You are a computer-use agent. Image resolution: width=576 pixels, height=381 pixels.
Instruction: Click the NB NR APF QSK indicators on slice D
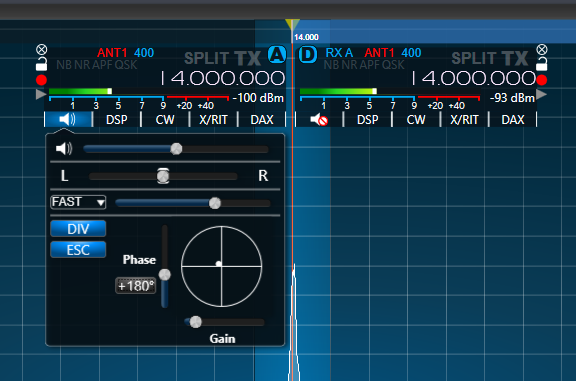364,65
